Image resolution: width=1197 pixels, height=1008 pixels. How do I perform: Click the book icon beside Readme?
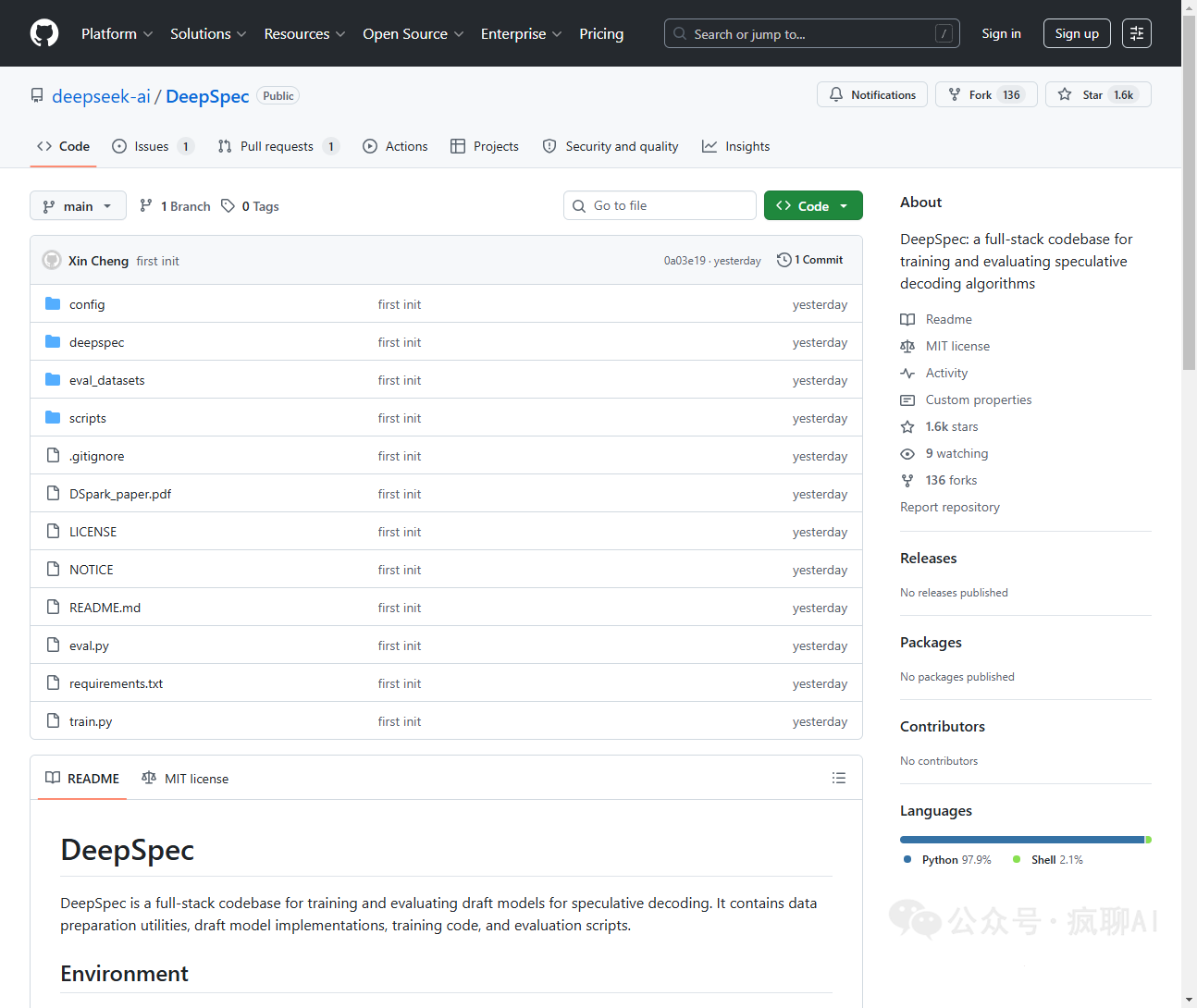click(x=907, y=319)
